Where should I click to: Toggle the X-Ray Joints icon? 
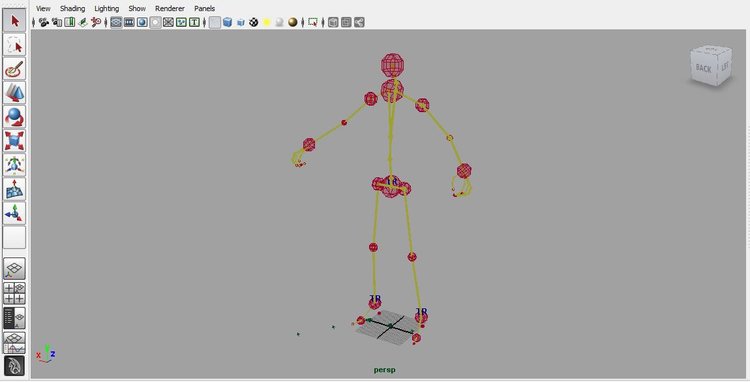tap(359, 22)
